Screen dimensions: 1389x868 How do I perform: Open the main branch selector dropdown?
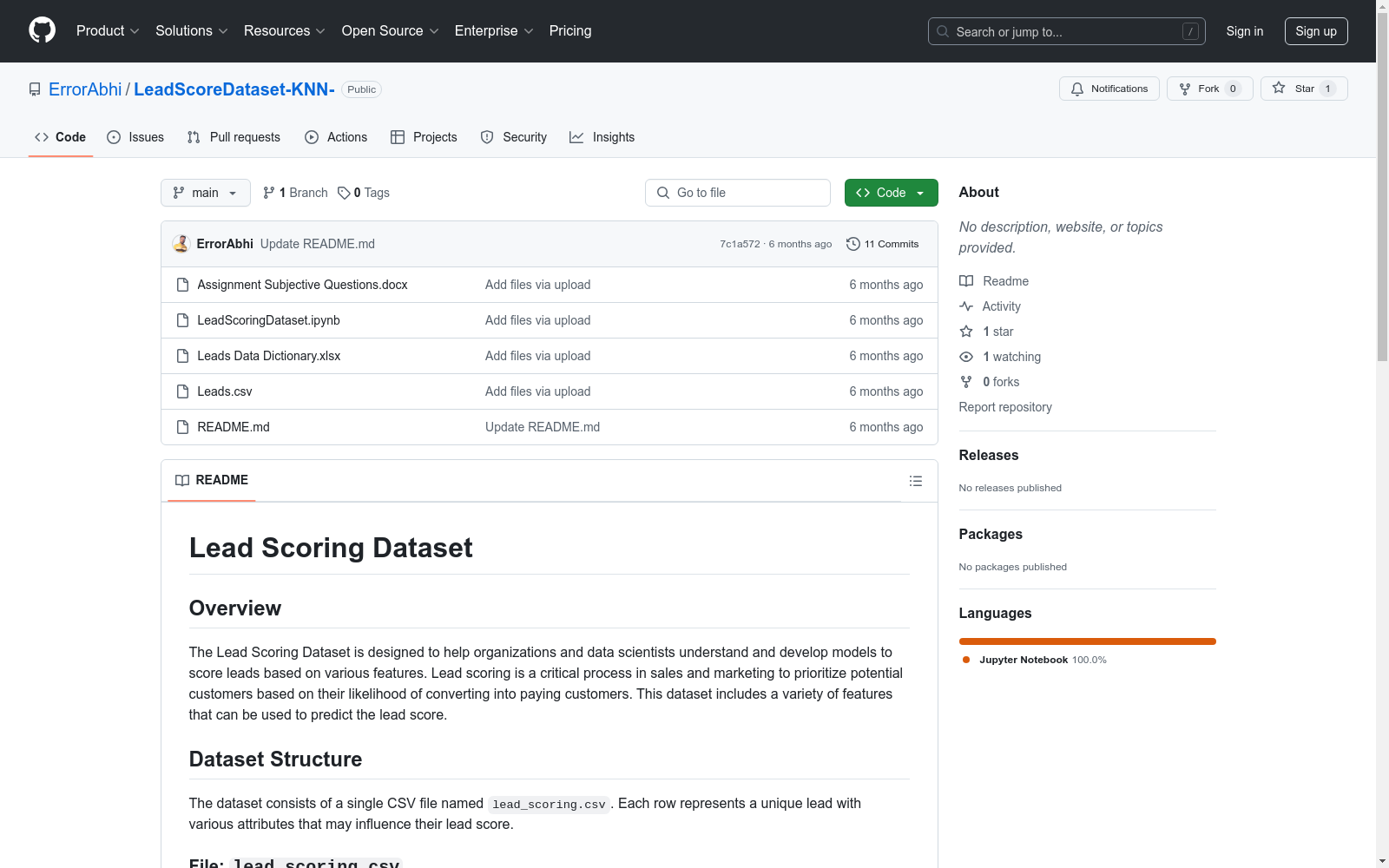point(206,193)
